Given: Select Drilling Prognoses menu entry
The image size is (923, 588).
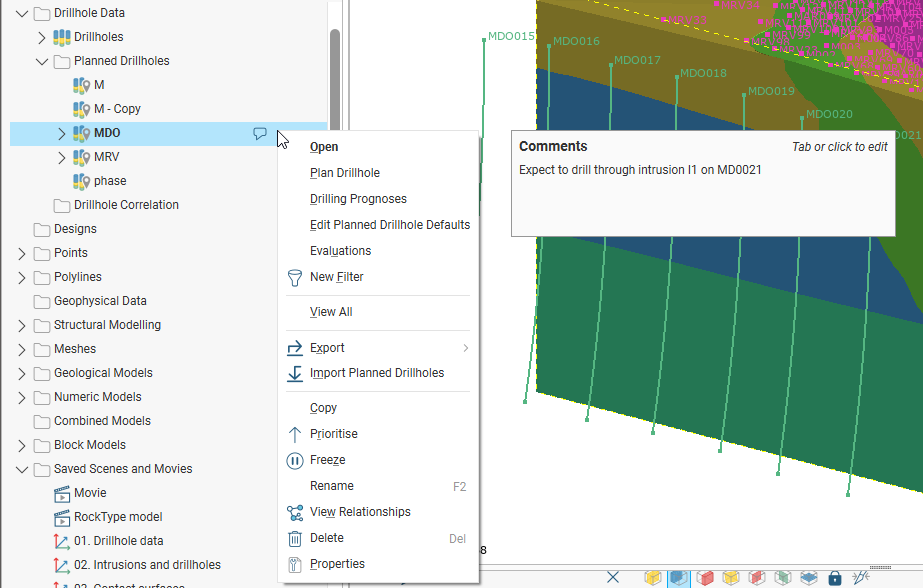Looking at the screenshot, I should [x=358, y=199].
